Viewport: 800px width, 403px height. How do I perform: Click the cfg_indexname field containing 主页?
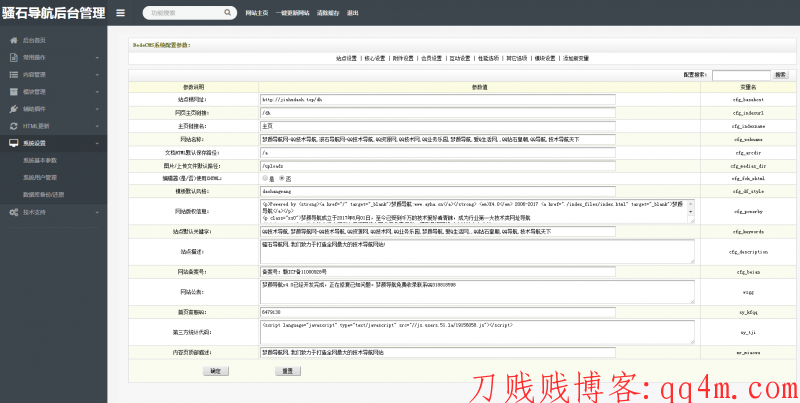click(x=438, y=126)
